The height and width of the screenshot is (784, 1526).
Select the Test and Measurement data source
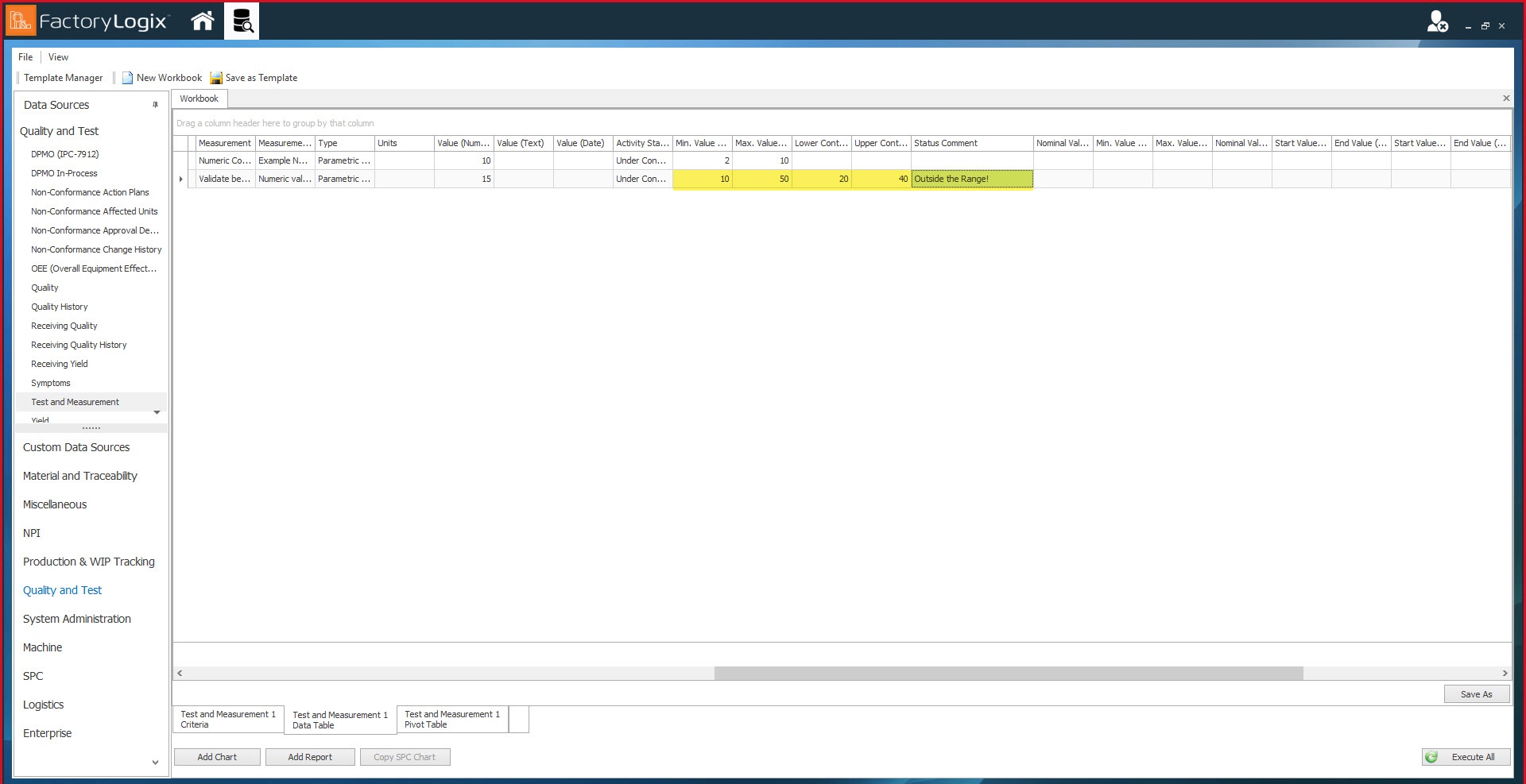click(x=75, y=401)
